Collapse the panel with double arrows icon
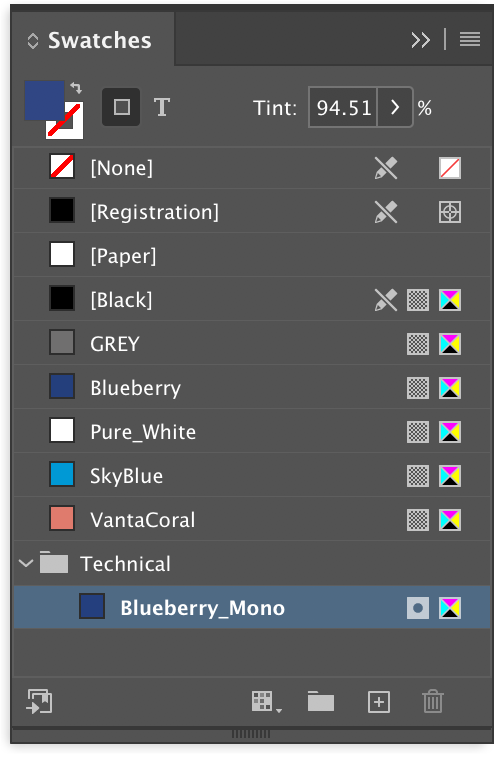Screen dimensions: 494x758 pos(421,40)
